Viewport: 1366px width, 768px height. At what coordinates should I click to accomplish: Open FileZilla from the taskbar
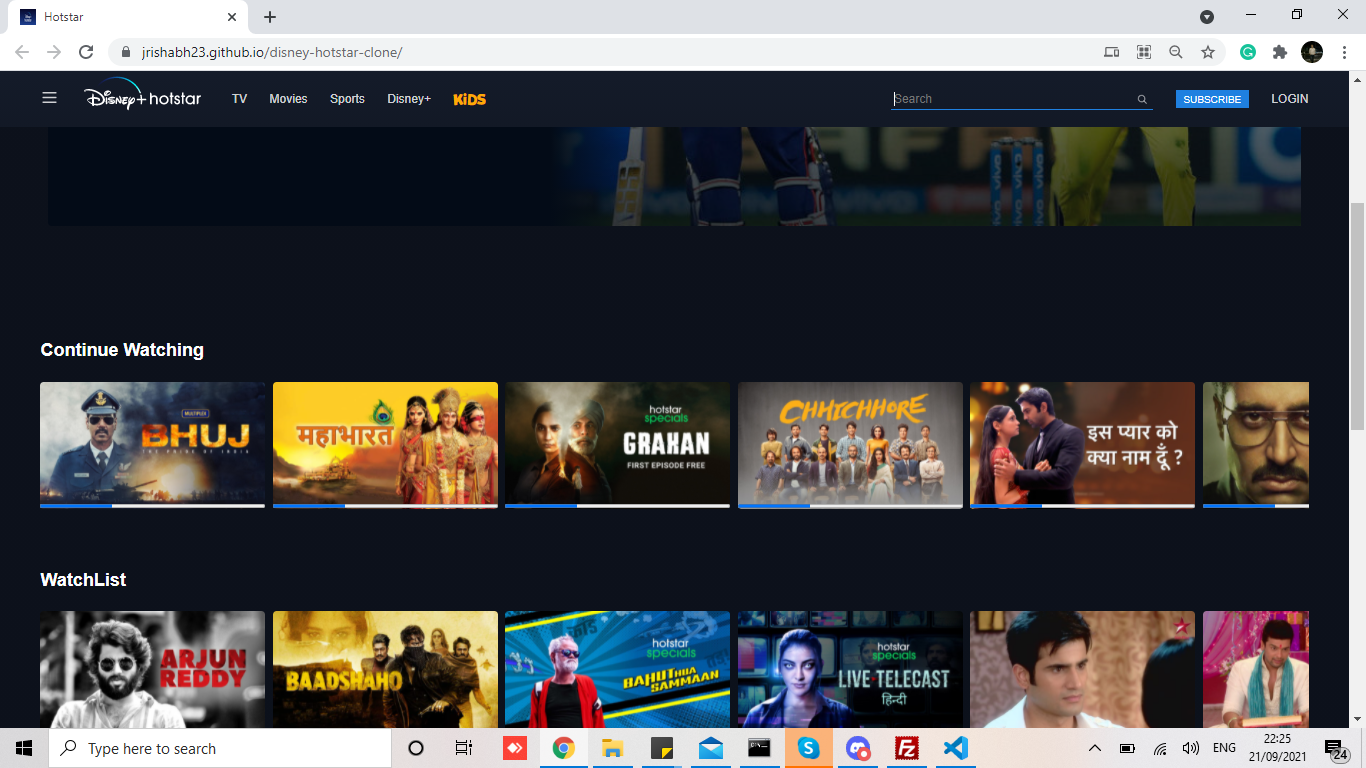tap(906, 748)
